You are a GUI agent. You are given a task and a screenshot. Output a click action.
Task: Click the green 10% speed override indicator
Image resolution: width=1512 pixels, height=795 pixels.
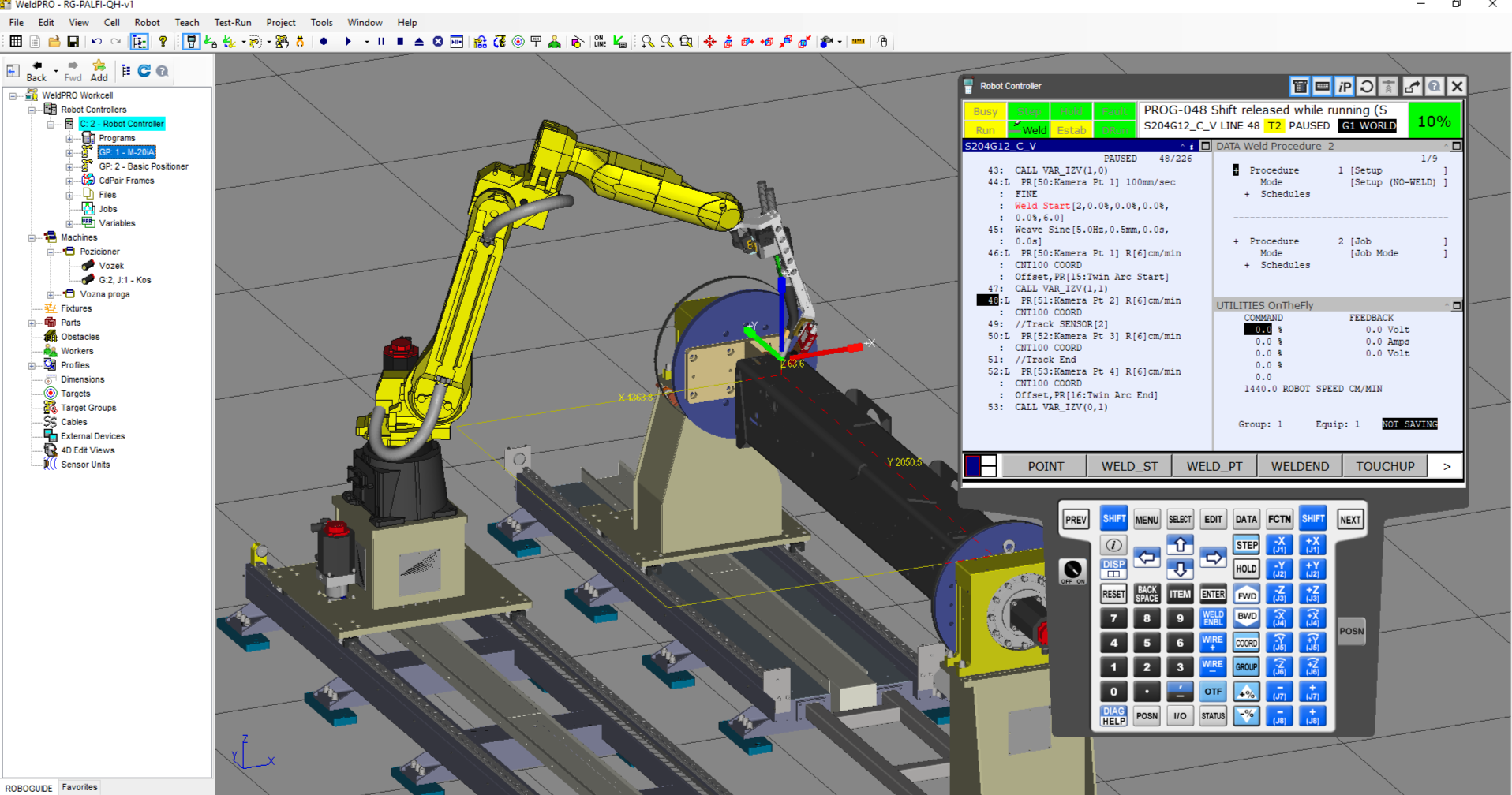(x=1433, y=121)
